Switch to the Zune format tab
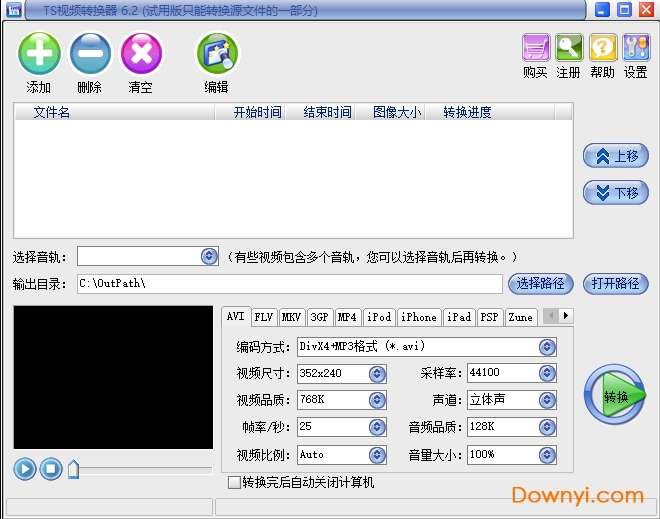The image size is (660, 519). click(521, 317)
